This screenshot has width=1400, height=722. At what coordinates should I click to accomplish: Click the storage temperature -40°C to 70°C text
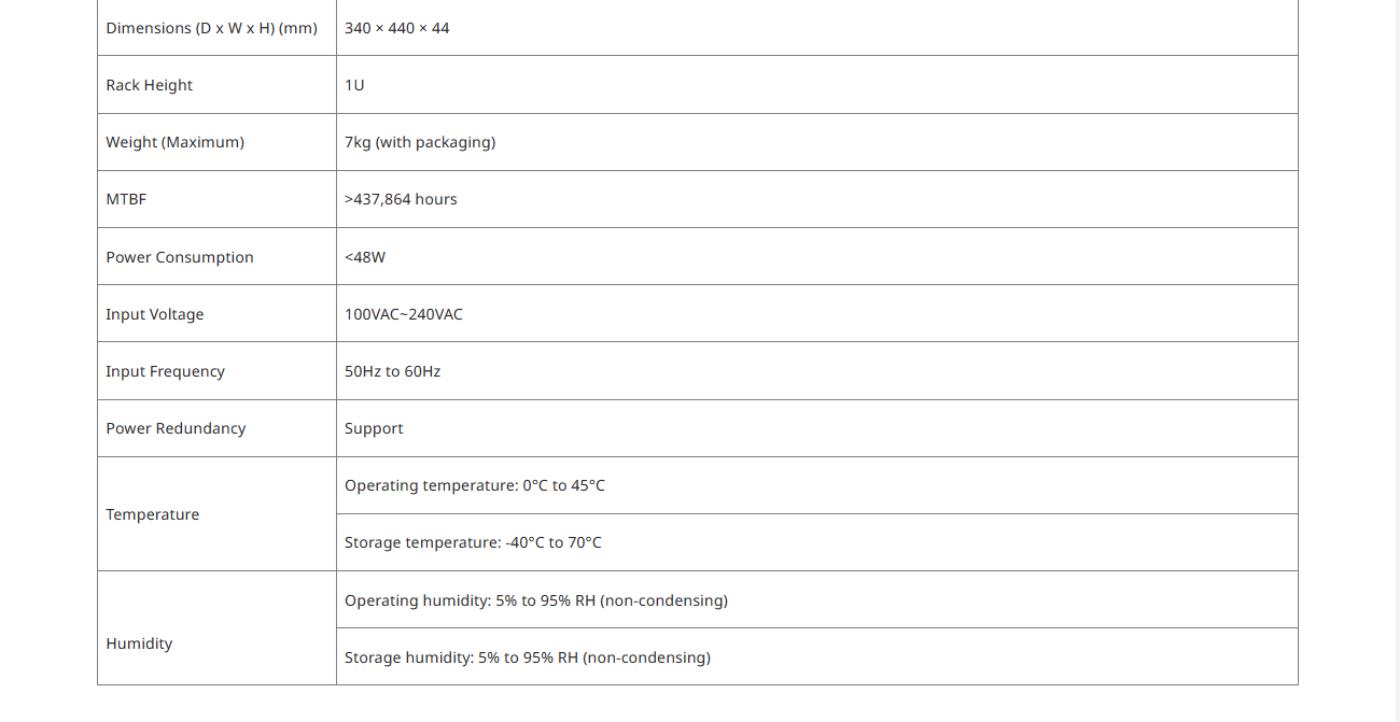pos(473,542)
